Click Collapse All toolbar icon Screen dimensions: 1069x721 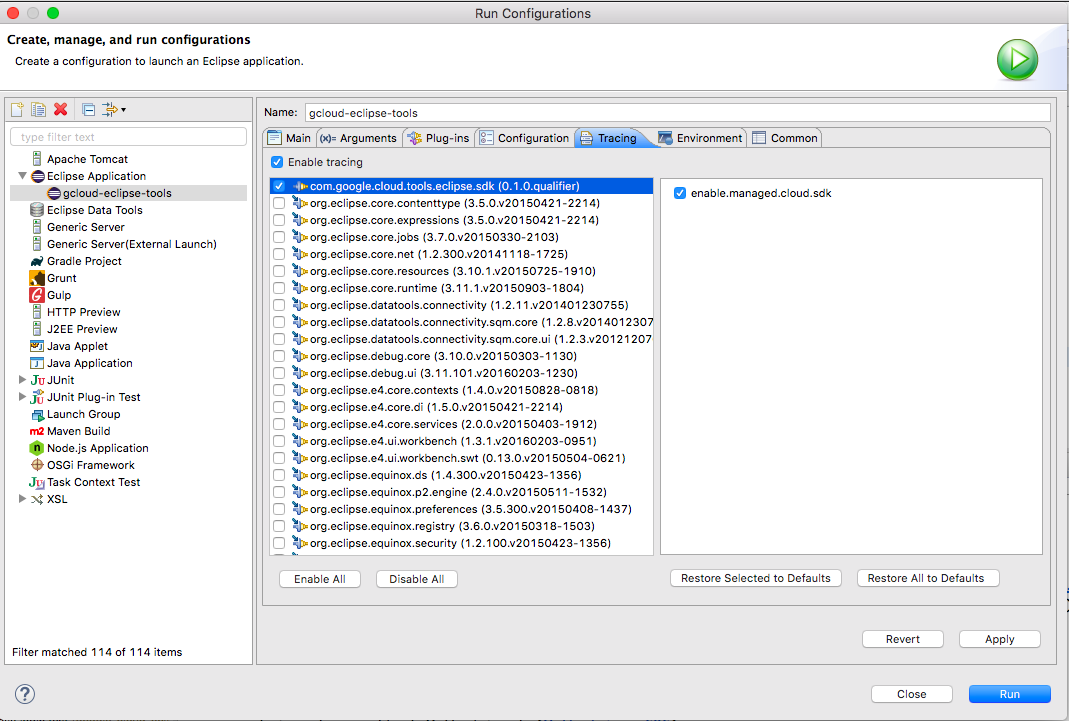(x=89, y=109)
